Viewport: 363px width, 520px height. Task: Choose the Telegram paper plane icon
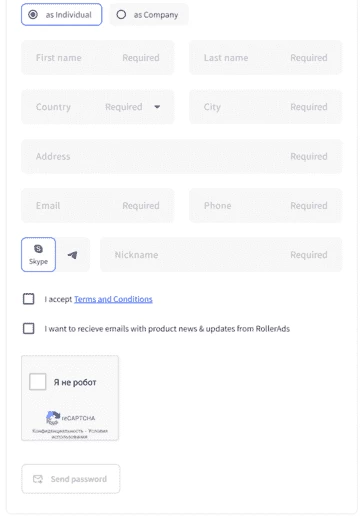tap(73, 255)
